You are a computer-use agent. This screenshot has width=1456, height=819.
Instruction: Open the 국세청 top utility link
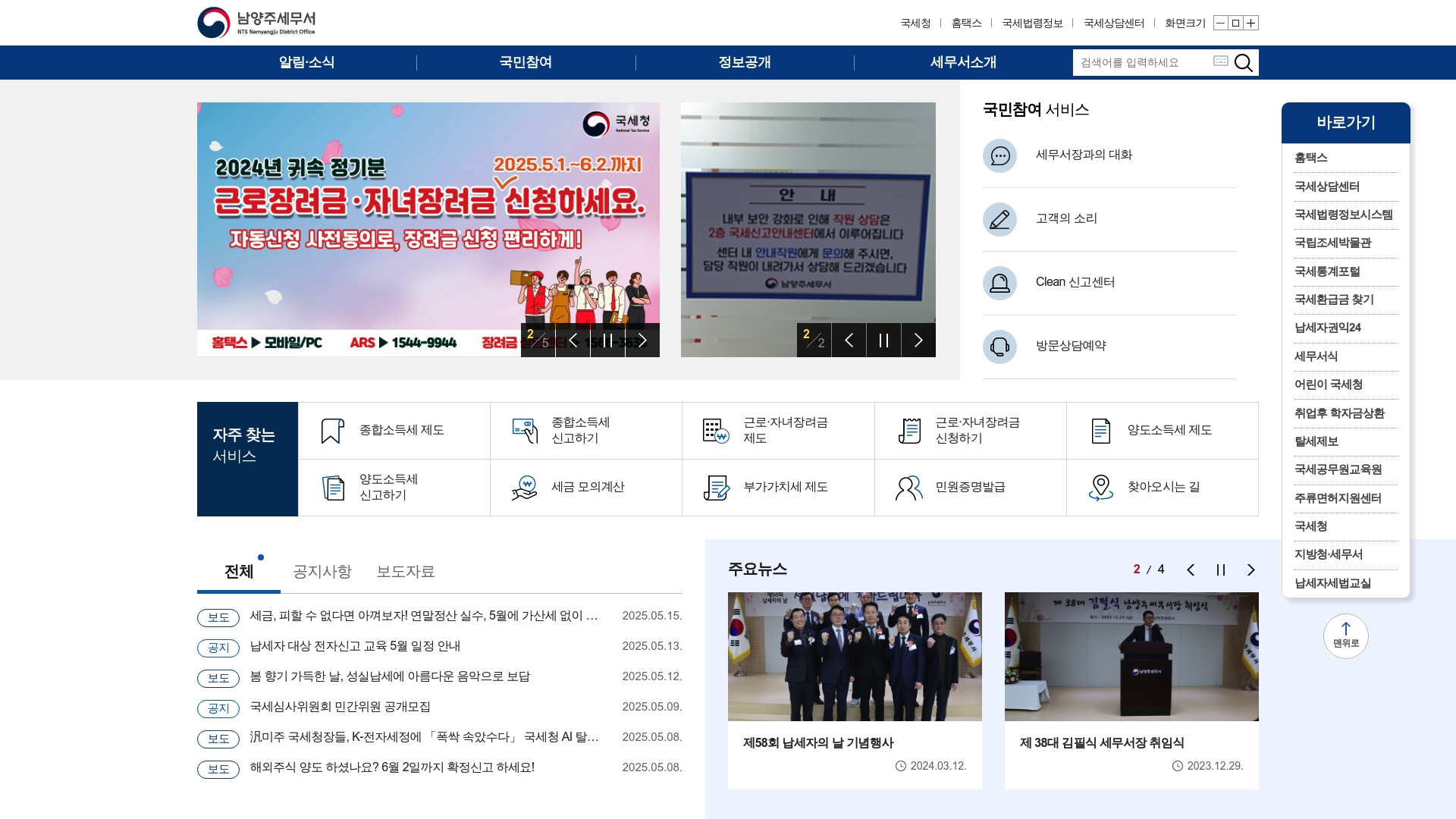[x=915, y=23]
